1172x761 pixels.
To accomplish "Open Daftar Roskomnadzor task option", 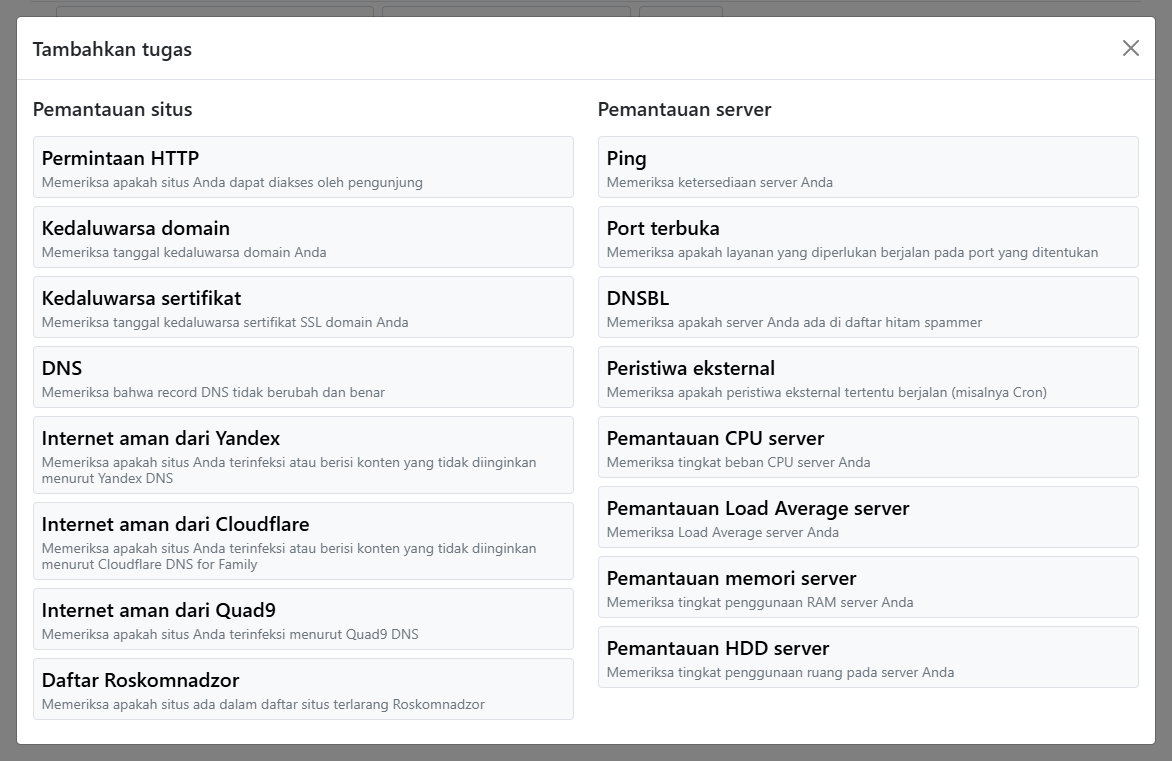I will tap(303, 689).
